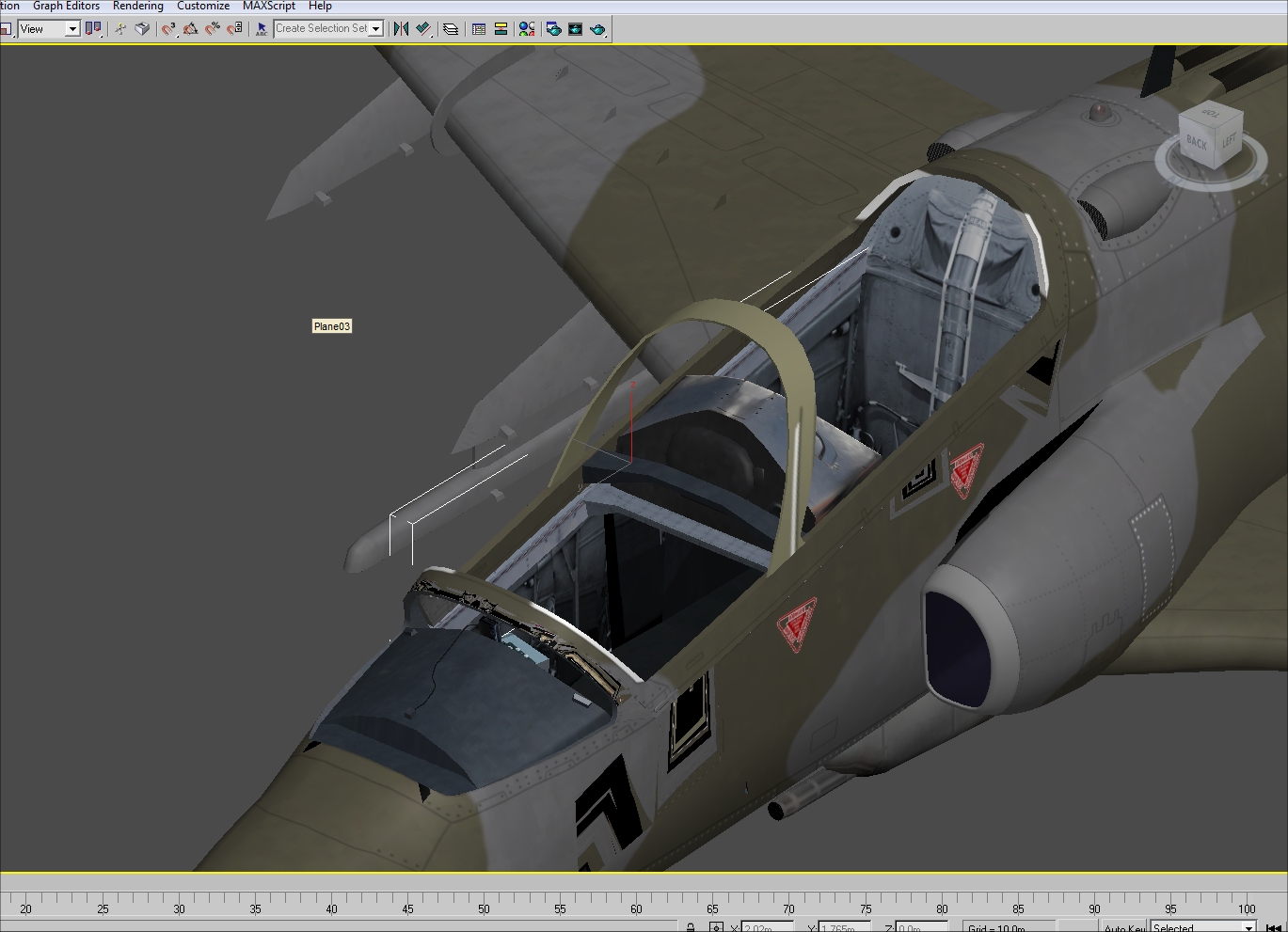Open Edit Named Selection Sets icon
Screen dimensions: 1288x932
pos(261,29)
